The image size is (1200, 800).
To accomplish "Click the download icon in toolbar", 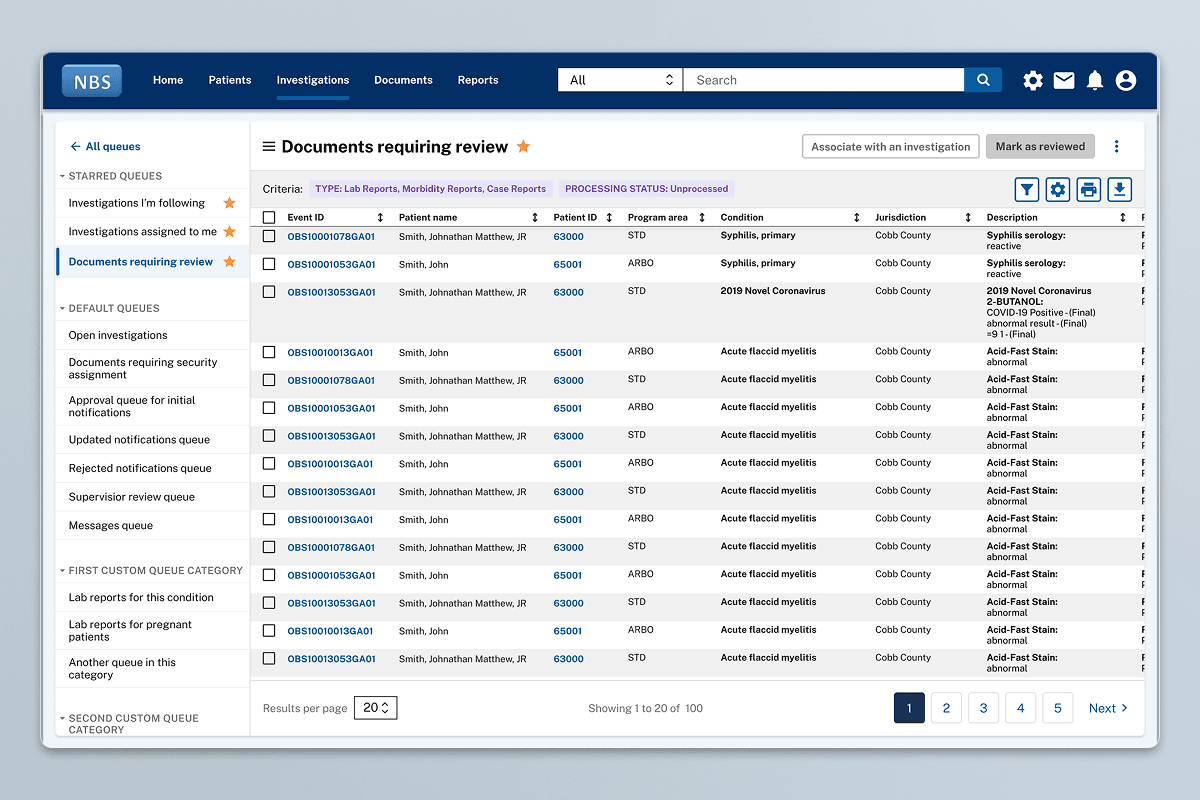I will point(1120,190).
